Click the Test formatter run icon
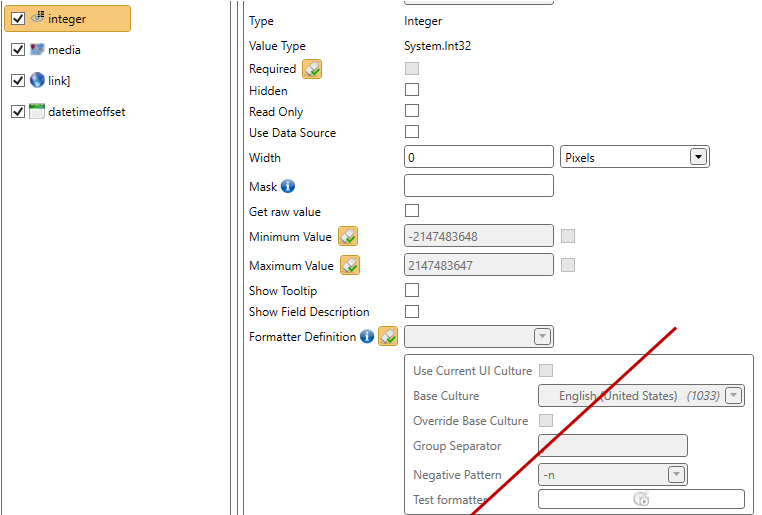This screenshot has height=515, width=762. 641,498
